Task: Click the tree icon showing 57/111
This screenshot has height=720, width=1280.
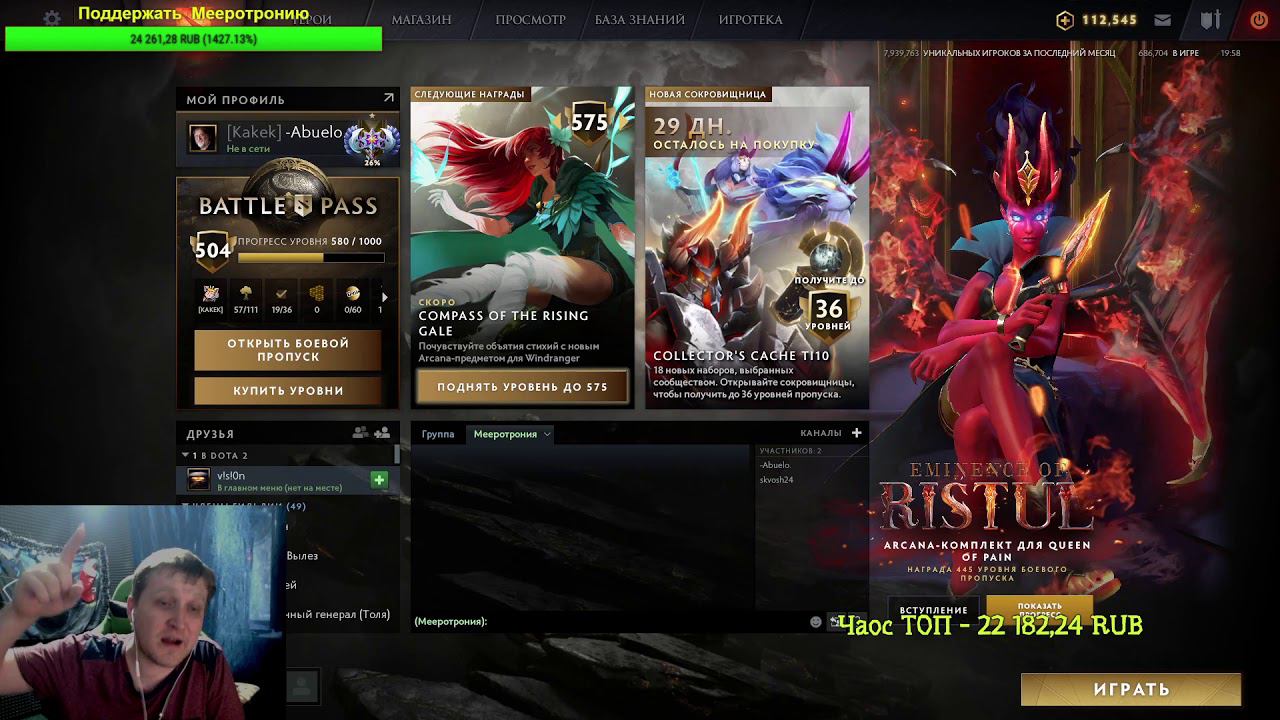Action: (x=246, y=298)
